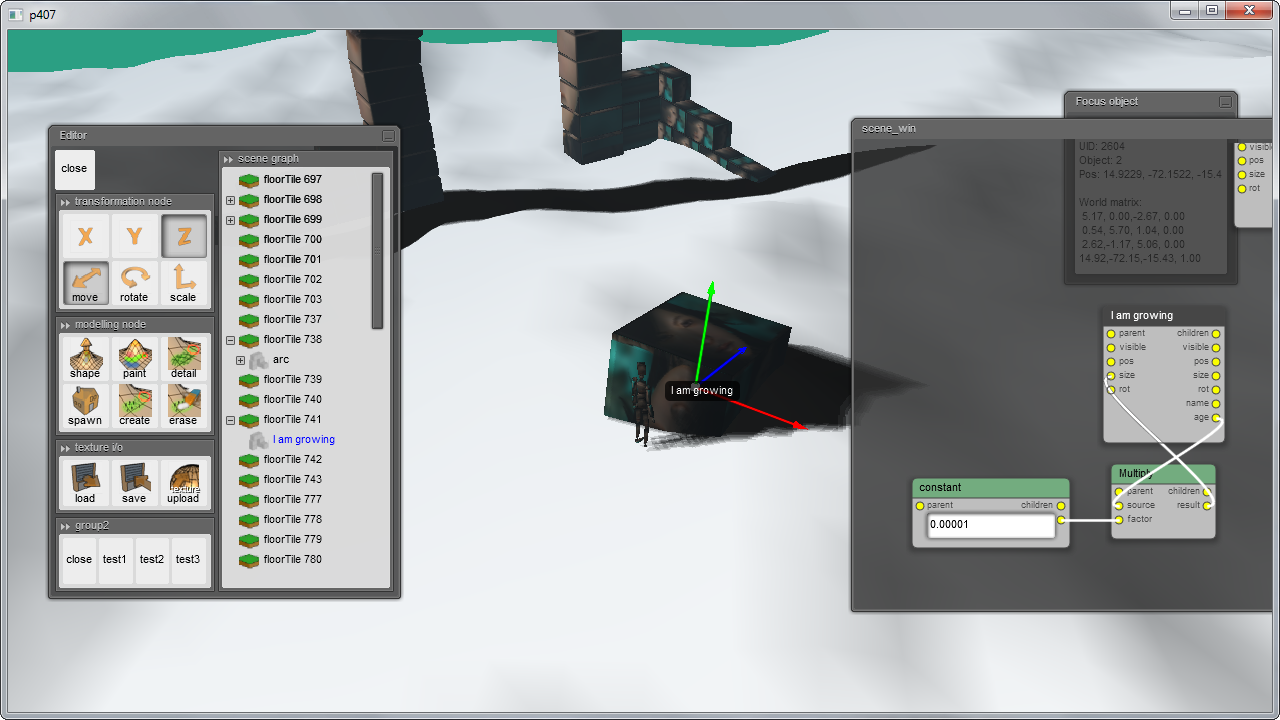Upload a texture using upload icon
This screenshot has height=720, width=1280.
click(x=183, y=483)
